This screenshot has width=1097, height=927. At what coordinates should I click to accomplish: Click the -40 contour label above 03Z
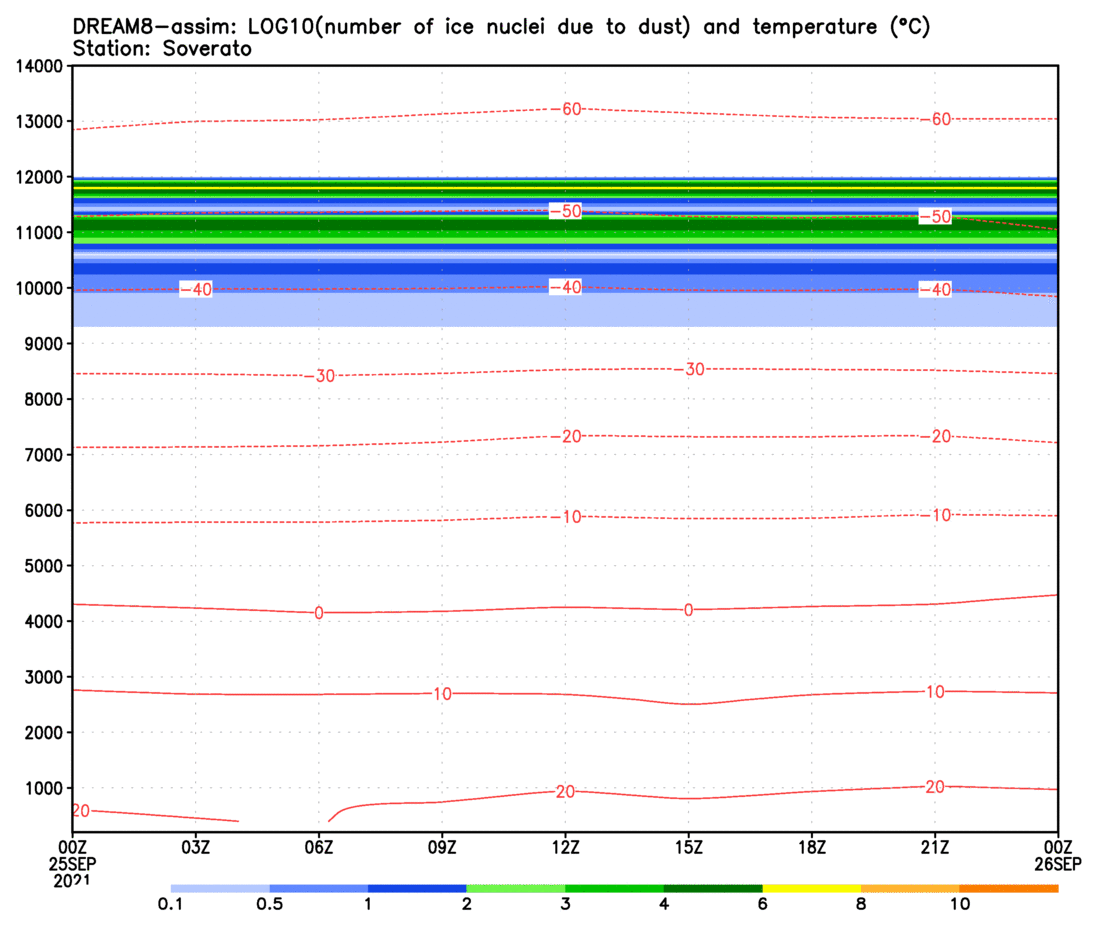click(x=197, y=290)
